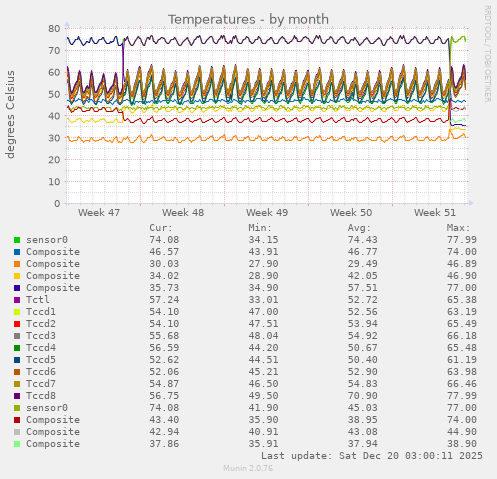Click the red Tccd2 color swatch

[17, 324]
